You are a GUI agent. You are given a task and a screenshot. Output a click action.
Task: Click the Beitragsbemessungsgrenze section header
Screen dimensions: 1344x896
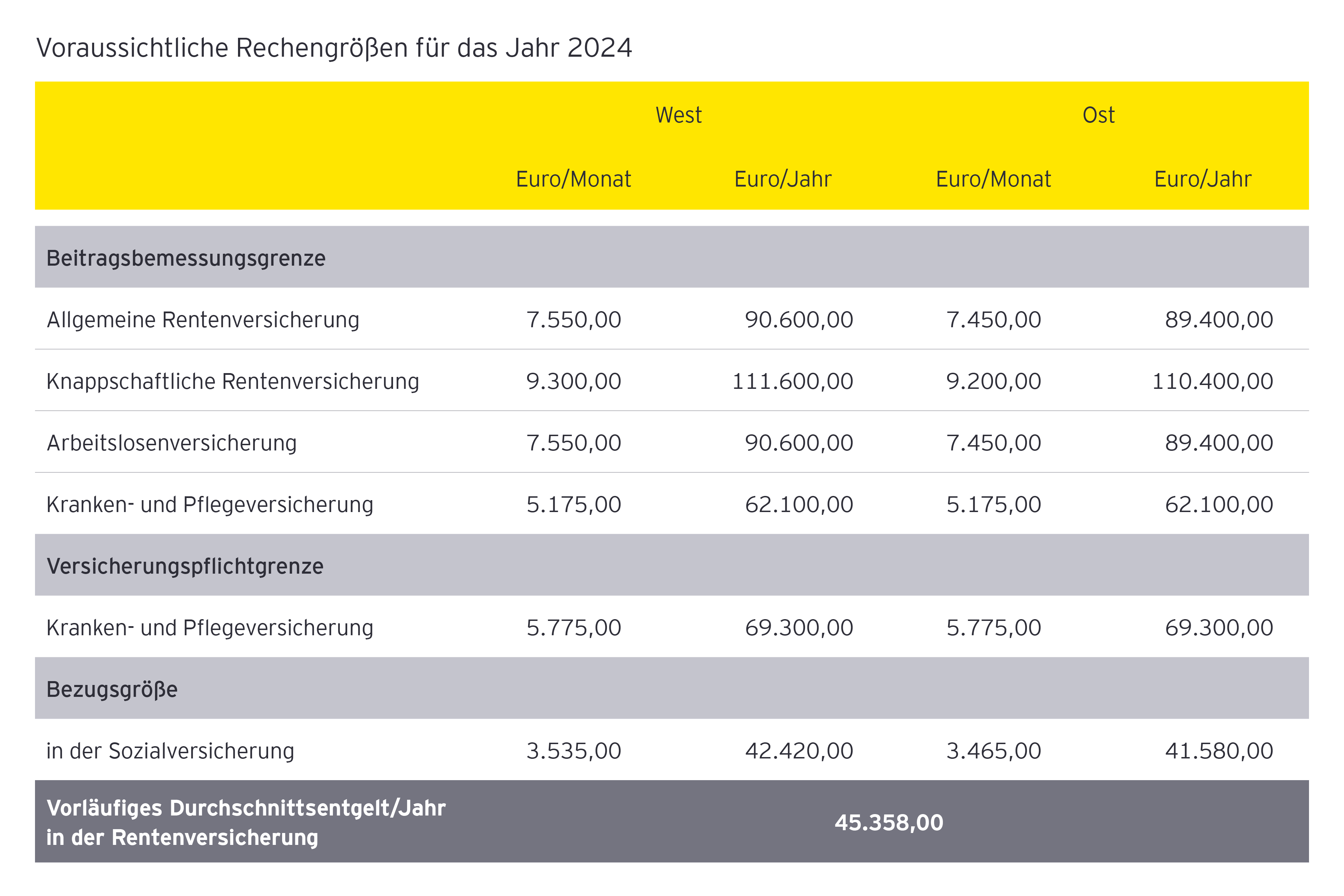(186, 258)
